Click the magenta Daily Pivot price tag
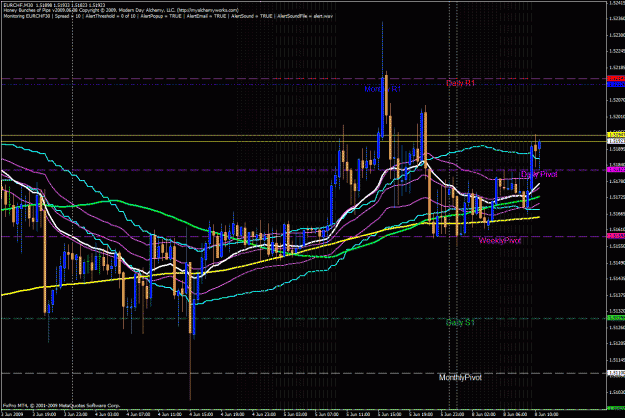This screenshot has width=625, height=418. point(615,170)
